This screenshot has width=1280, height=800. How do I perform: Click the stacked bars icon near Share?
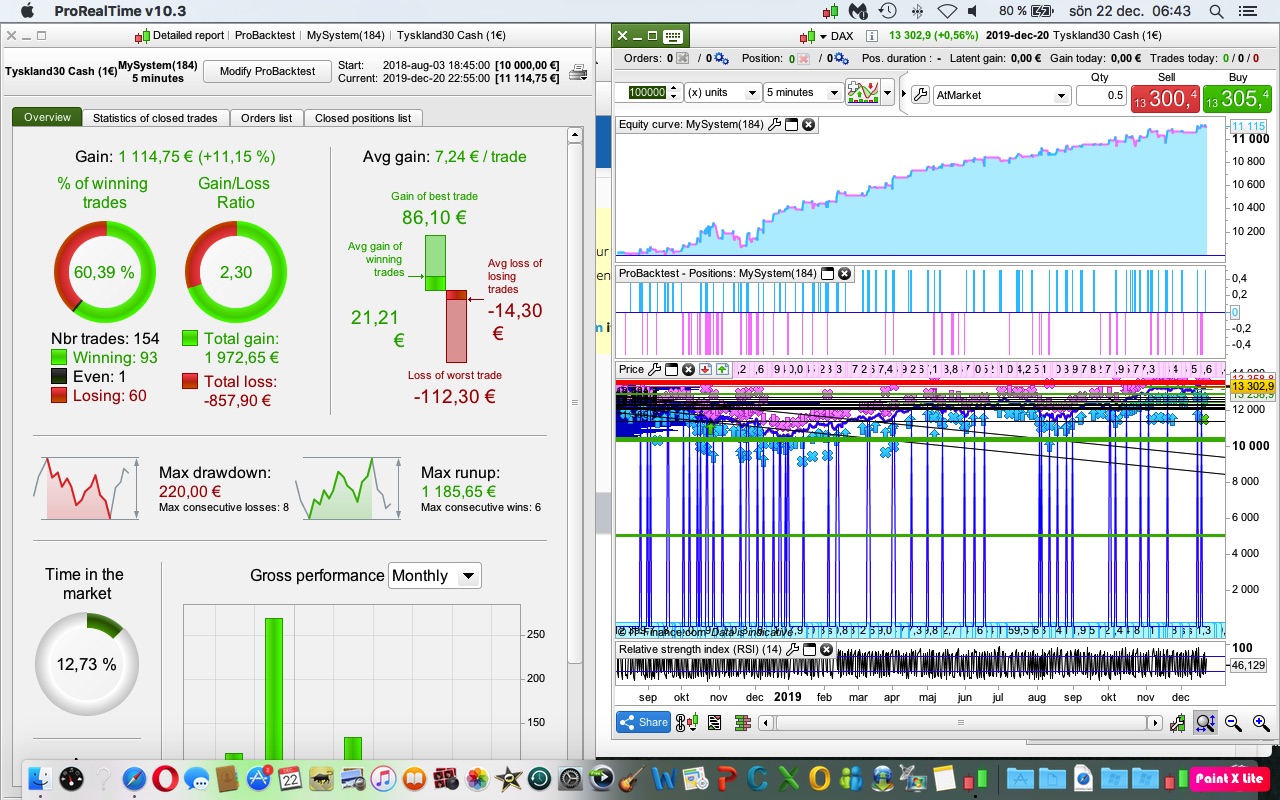click(743, 722)
